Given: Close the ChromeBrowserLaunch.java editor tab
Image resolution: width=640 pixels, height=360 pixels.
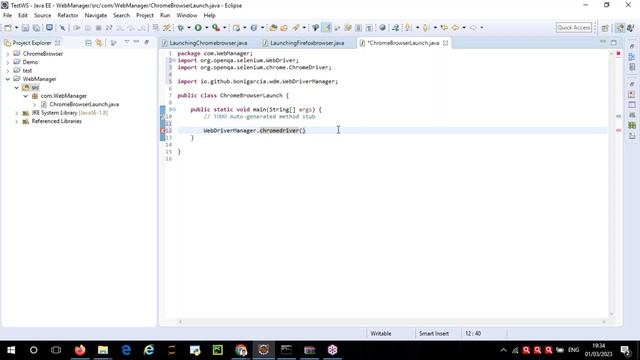Looking at the screenshot, I should pyautogui.click(x=445, y=43).
